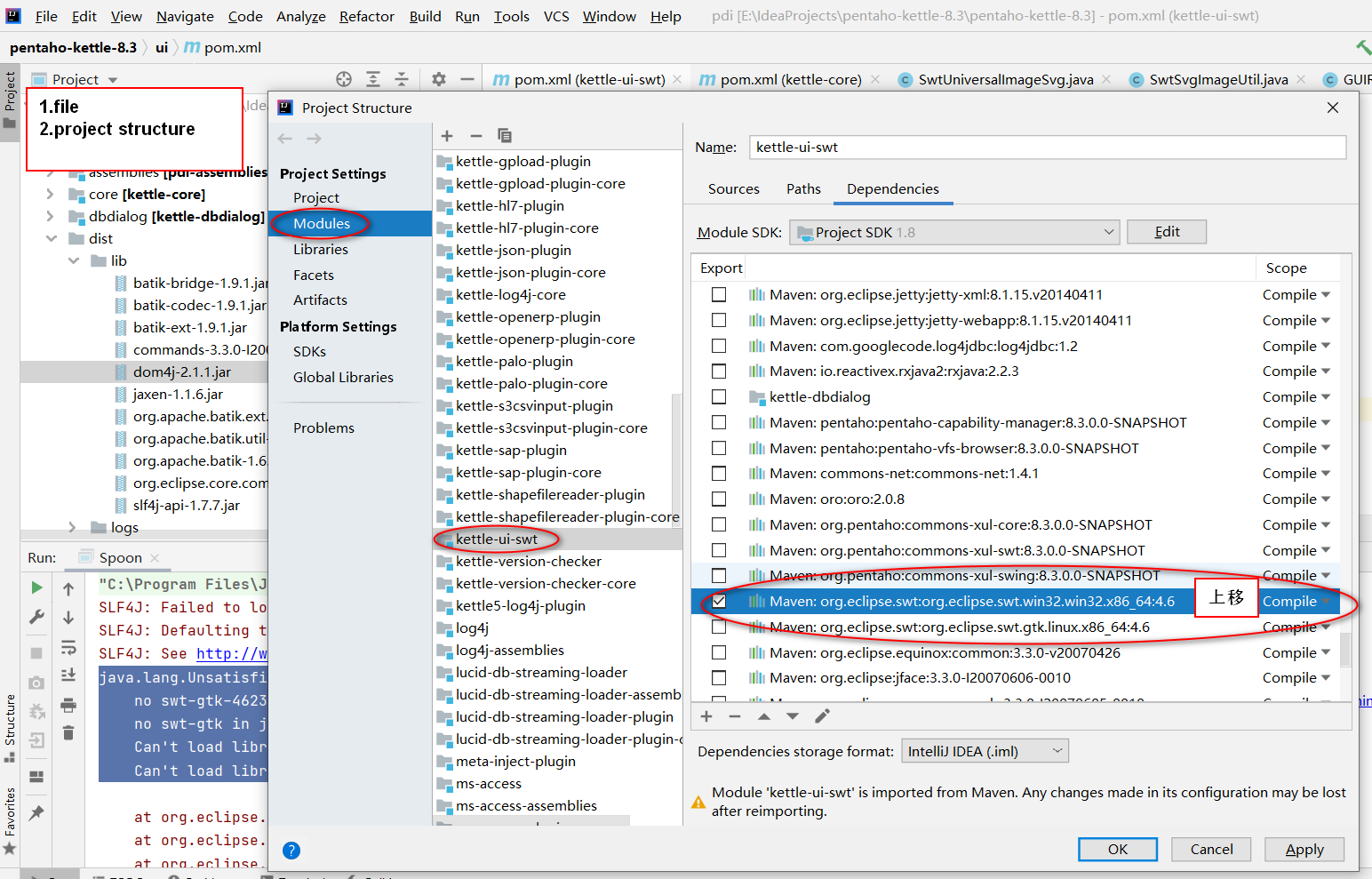The height and width of the screenshot is (879, 1372).
Task: Click the wrench icon in Run panel
Action: [36, 617]
